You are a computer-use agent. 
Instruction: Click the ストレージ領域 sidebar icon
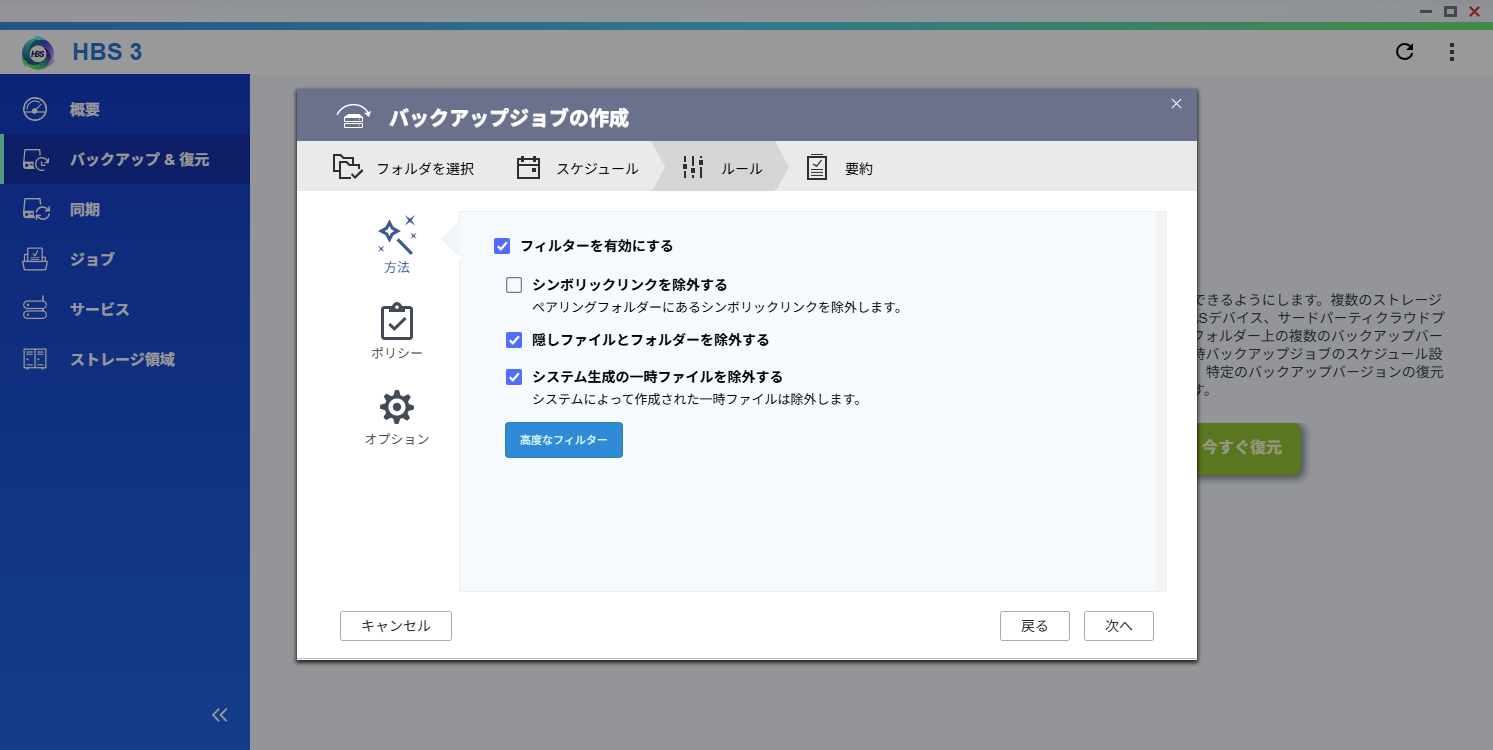click(x=35, y=359)
